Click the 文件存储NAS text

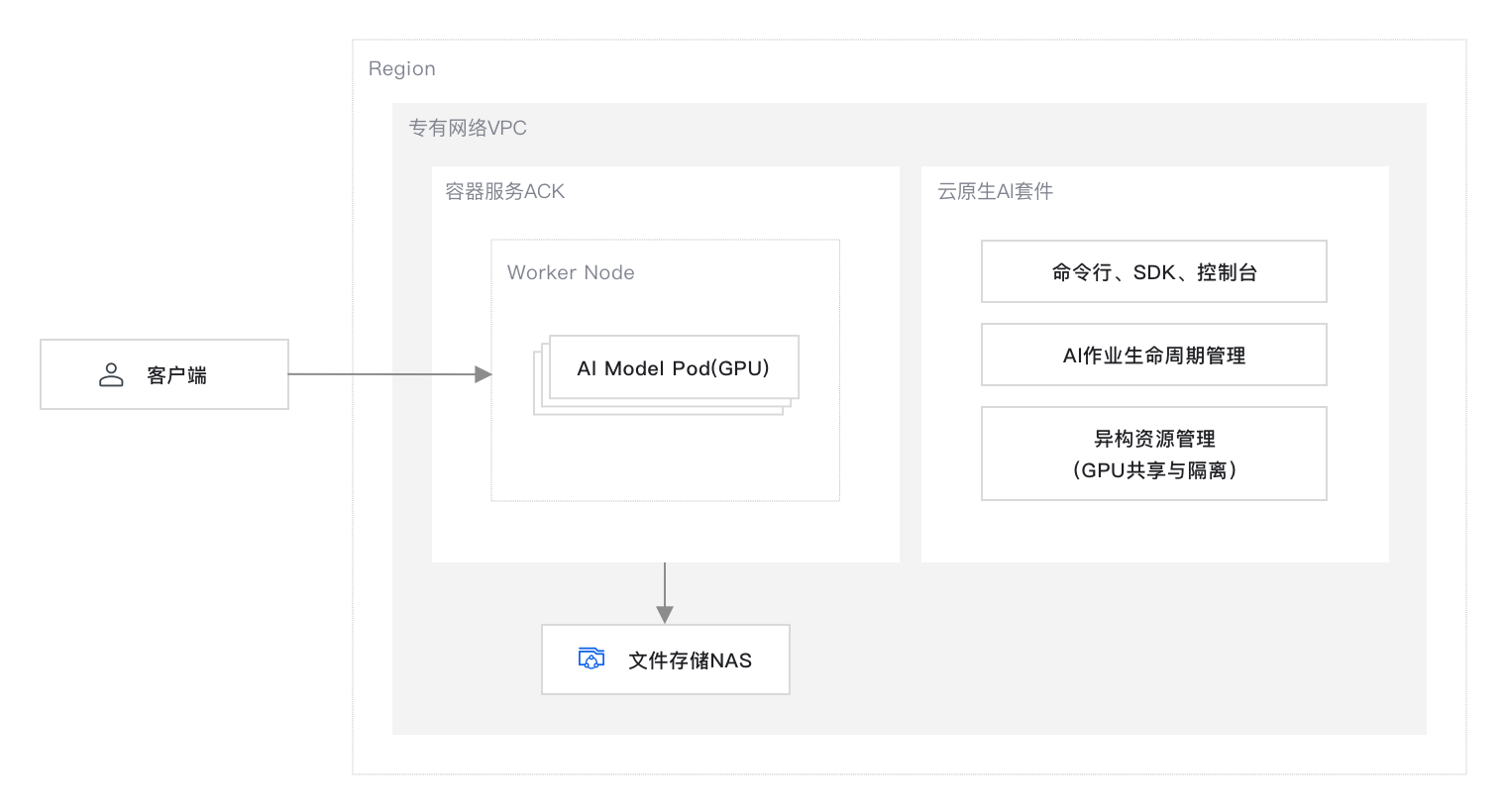(x=691, y=660)
